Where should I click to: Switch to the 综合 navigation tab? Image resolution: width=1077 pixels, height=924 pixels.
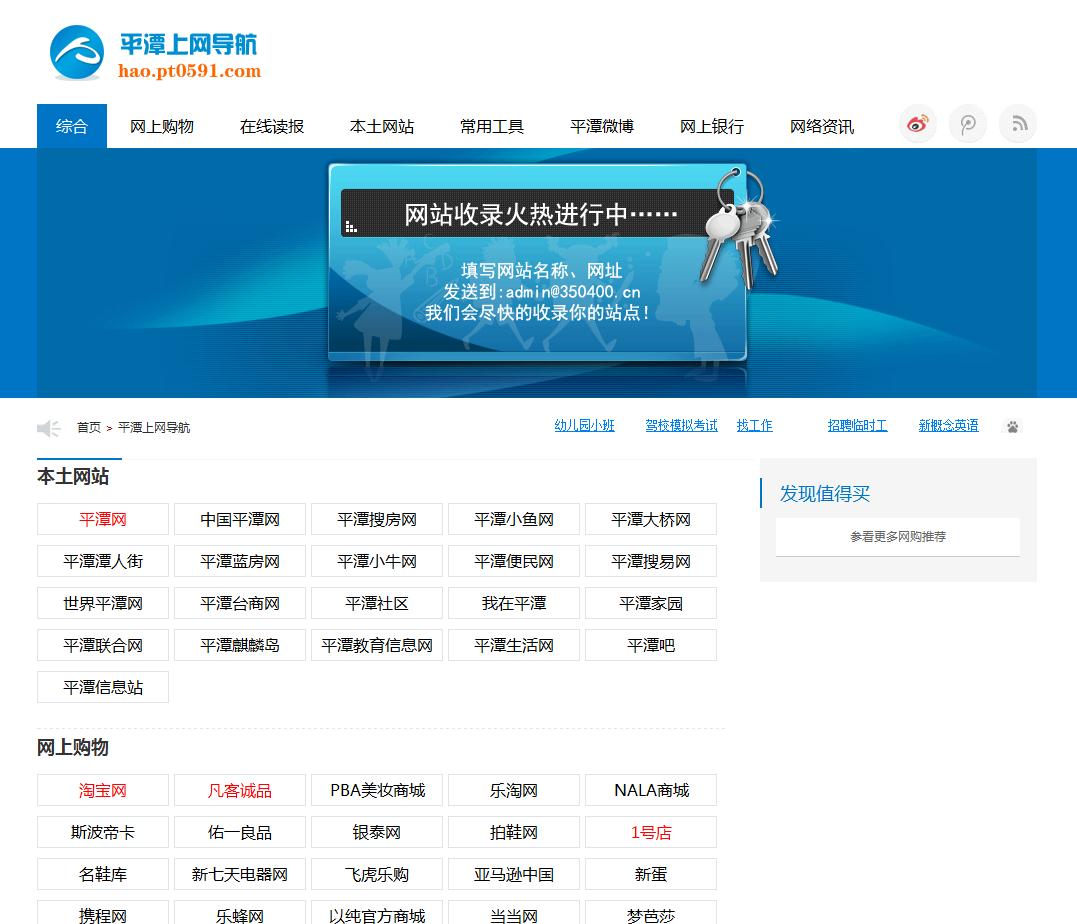pos(71,125)
